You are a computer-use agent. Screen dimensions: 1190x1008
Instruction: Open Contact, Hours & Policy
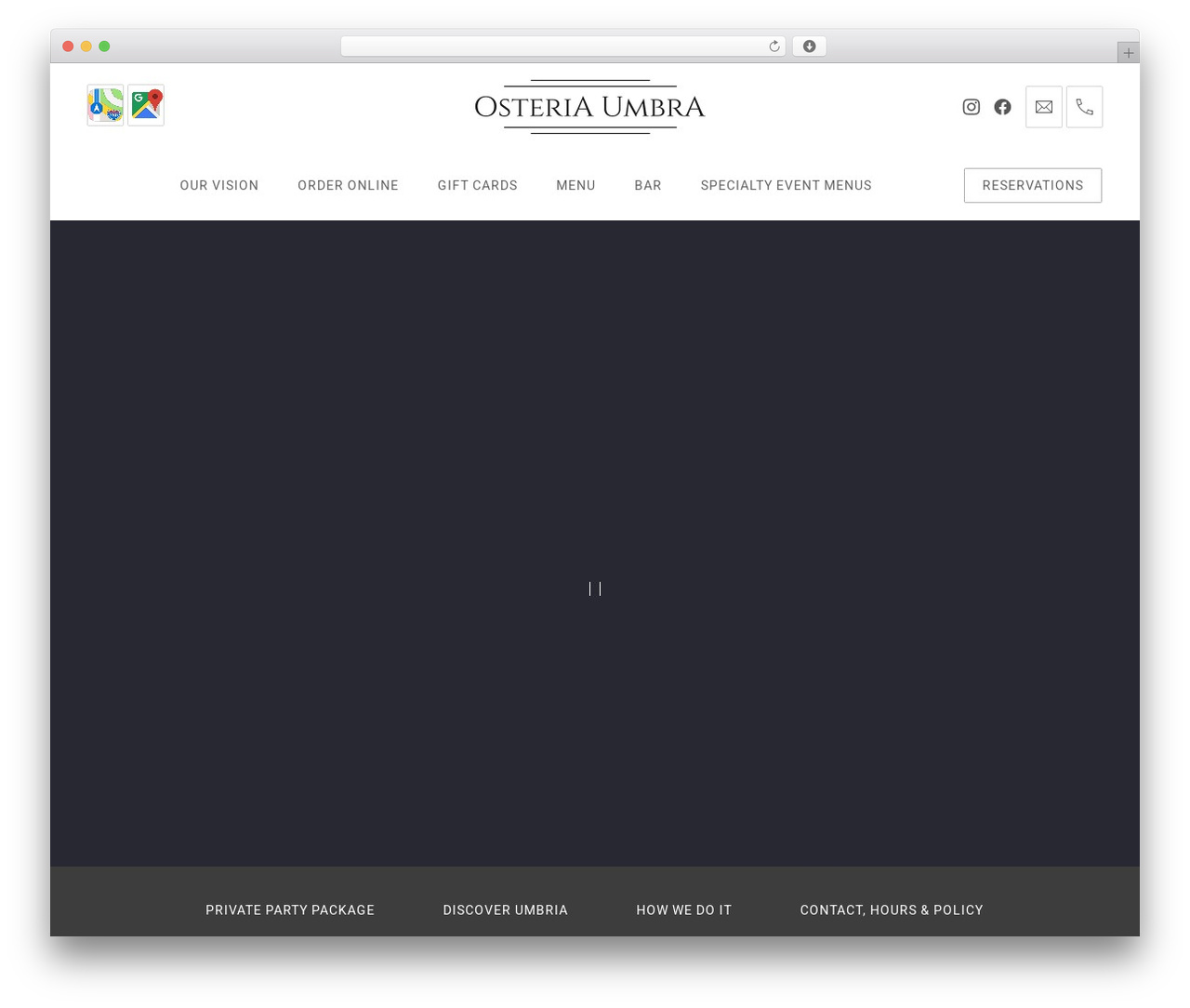[x=892, y=910]
